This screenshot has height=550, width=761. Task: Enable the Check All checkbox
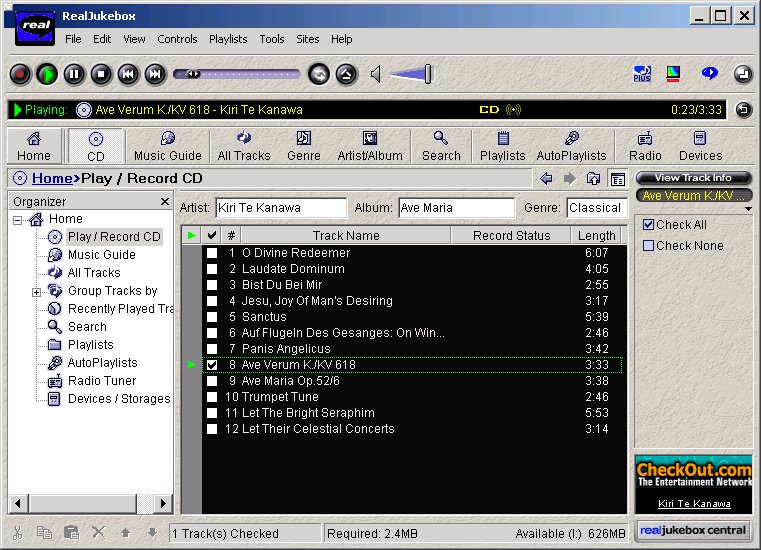[x=648, y=225]
